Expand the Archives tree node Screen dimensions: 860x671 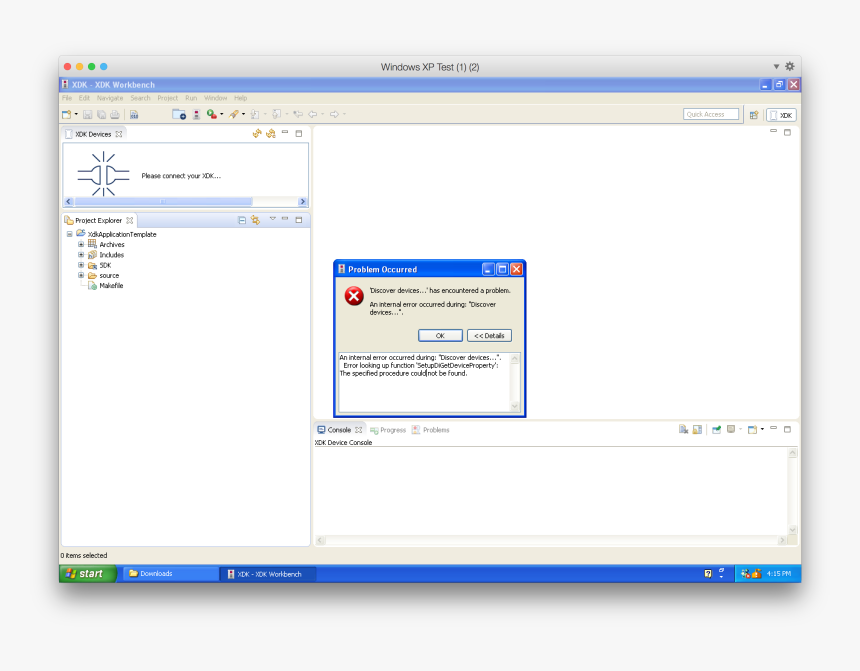tap(81, 245)
